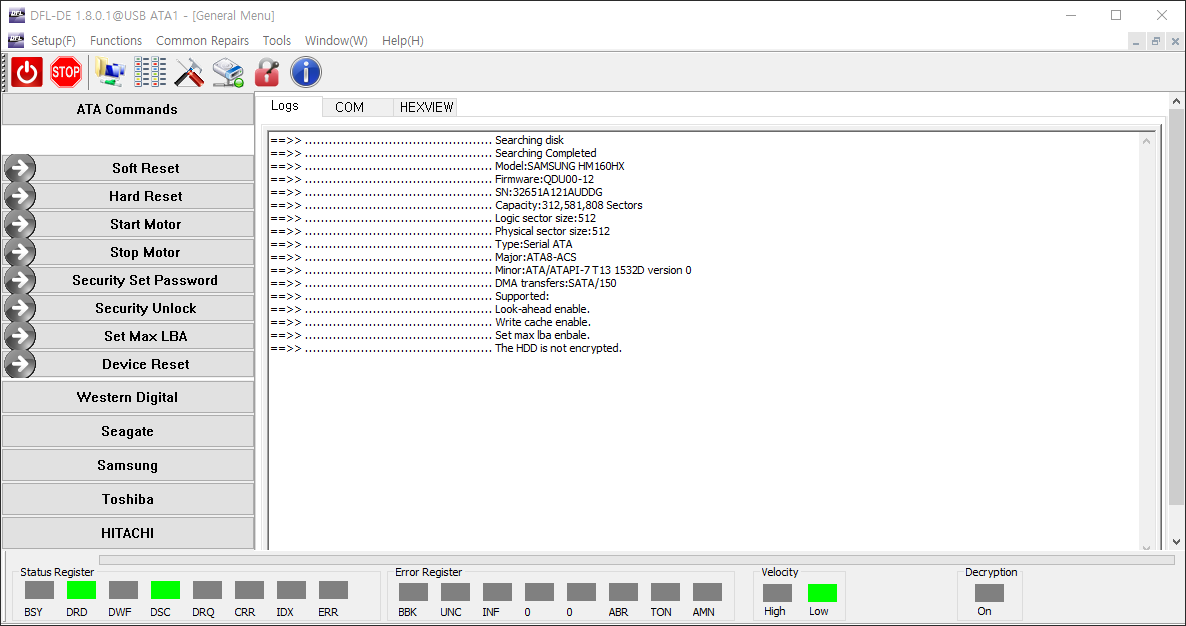1186x626 pixels.
Task: Click the Security Unlock button
Action: coord(145,308)
